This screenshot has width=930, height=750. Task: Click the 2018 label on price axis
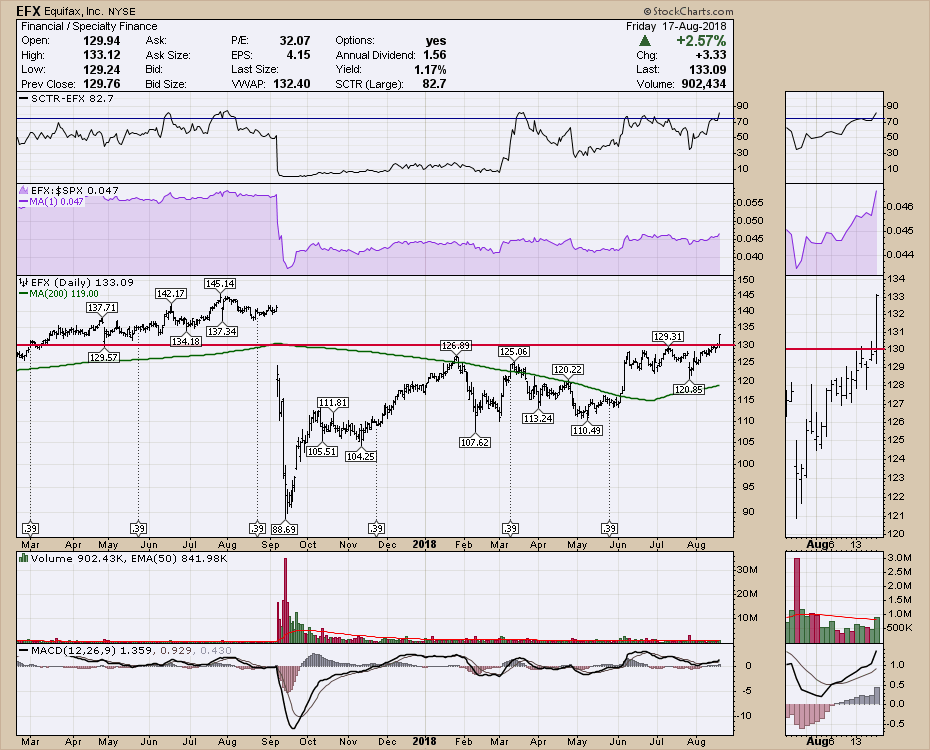[x=424, y=544]
